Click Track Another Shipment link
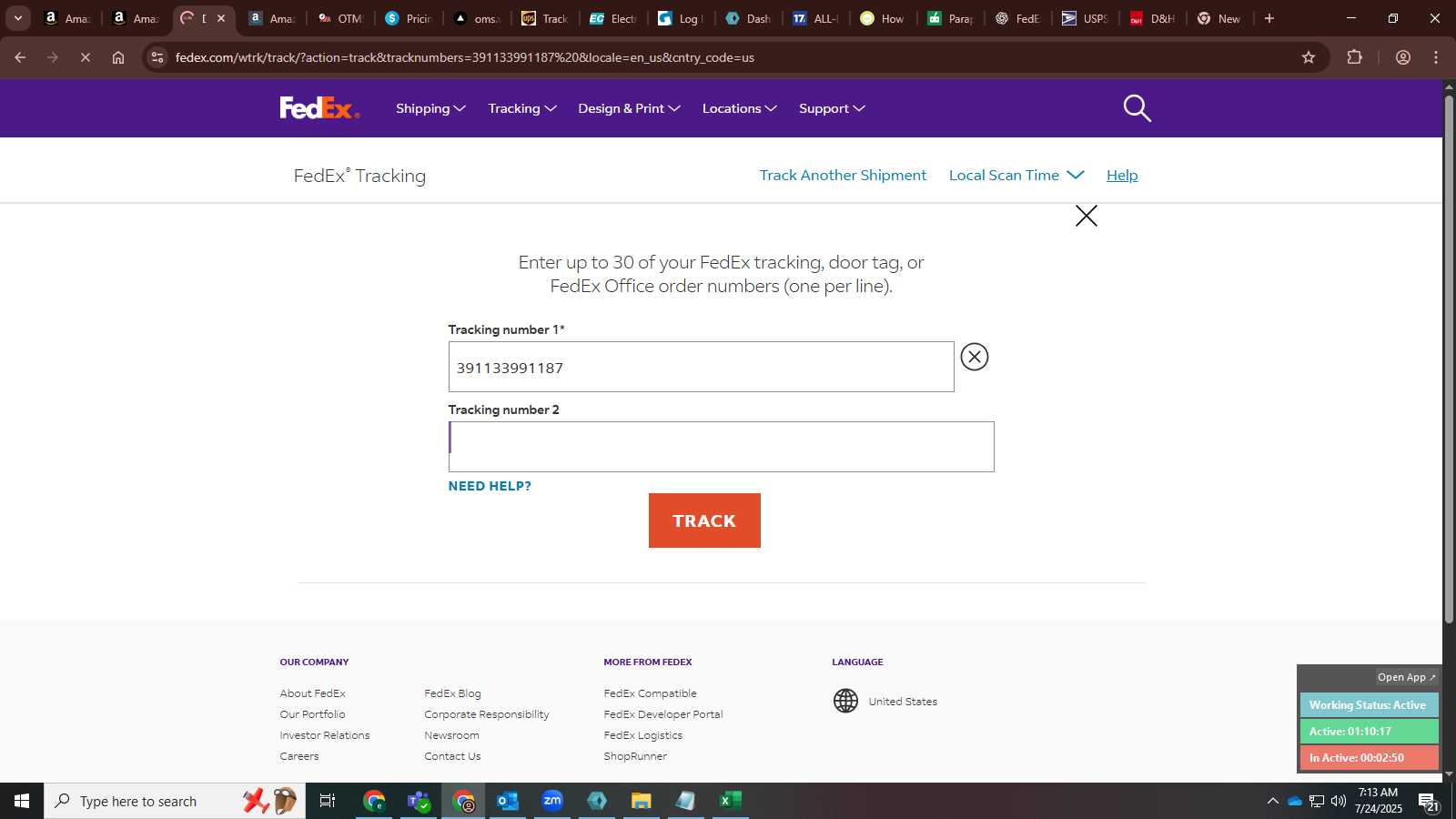The width and height of the screenshot is (1456, 819). pos(843,175)
